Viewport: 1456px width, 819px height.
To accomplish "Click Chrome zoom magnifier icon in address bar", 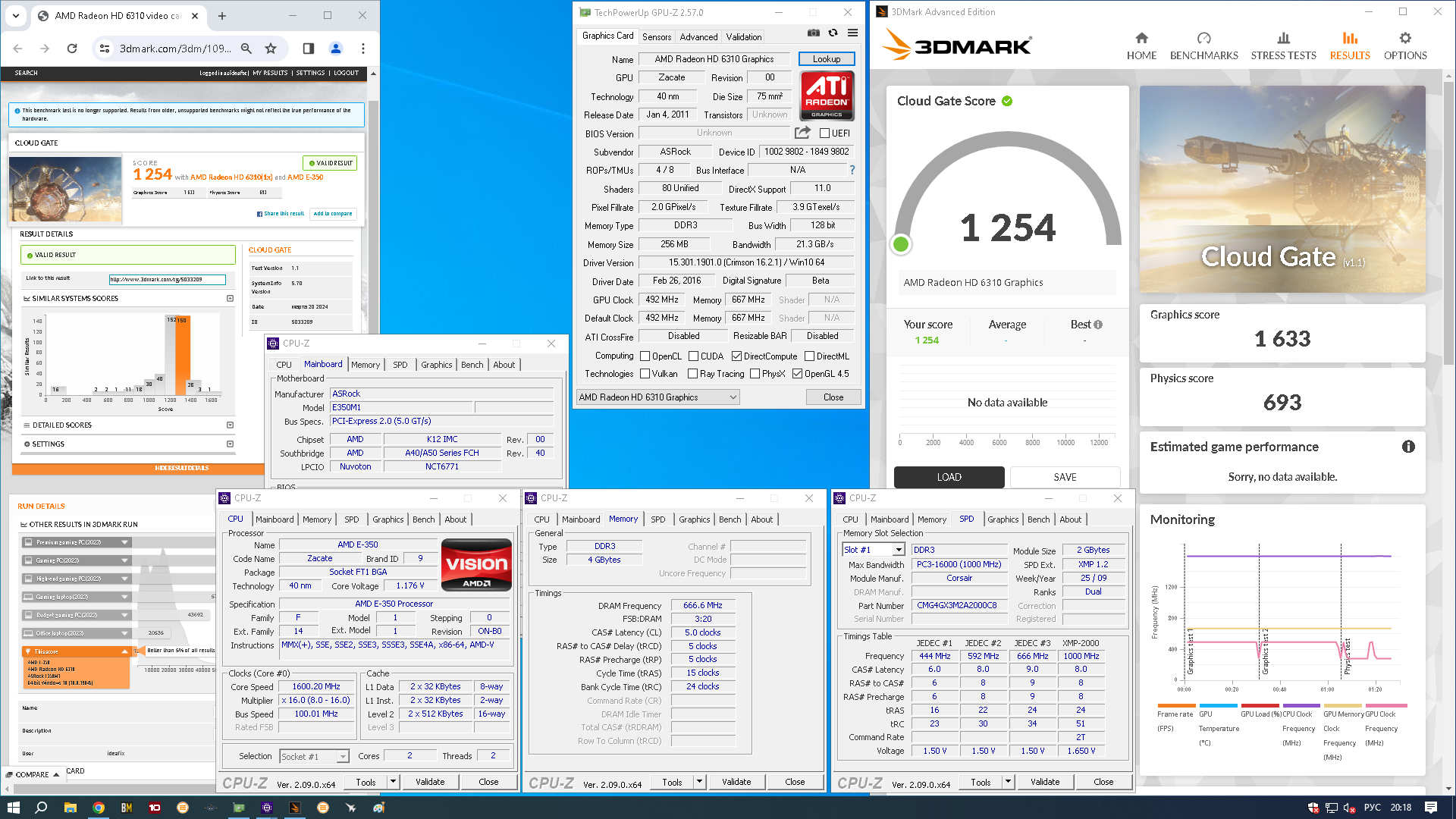I will [246, 49].
